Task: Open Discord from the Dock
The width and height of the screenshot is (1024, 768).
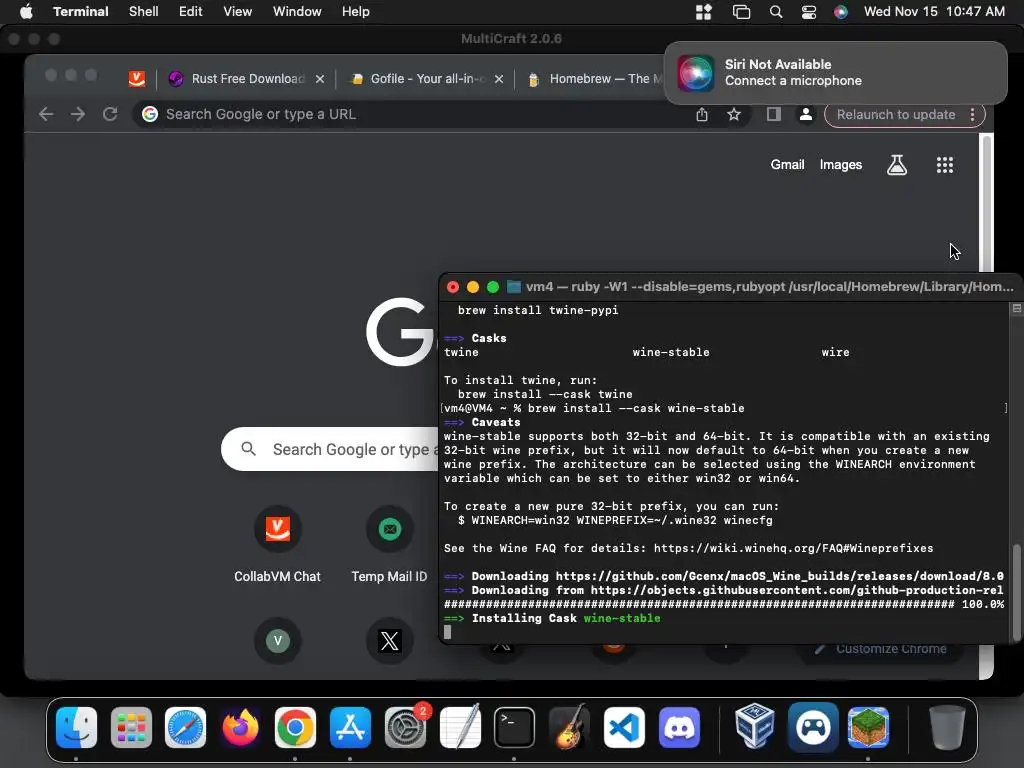Action: (x=679, y=727)
